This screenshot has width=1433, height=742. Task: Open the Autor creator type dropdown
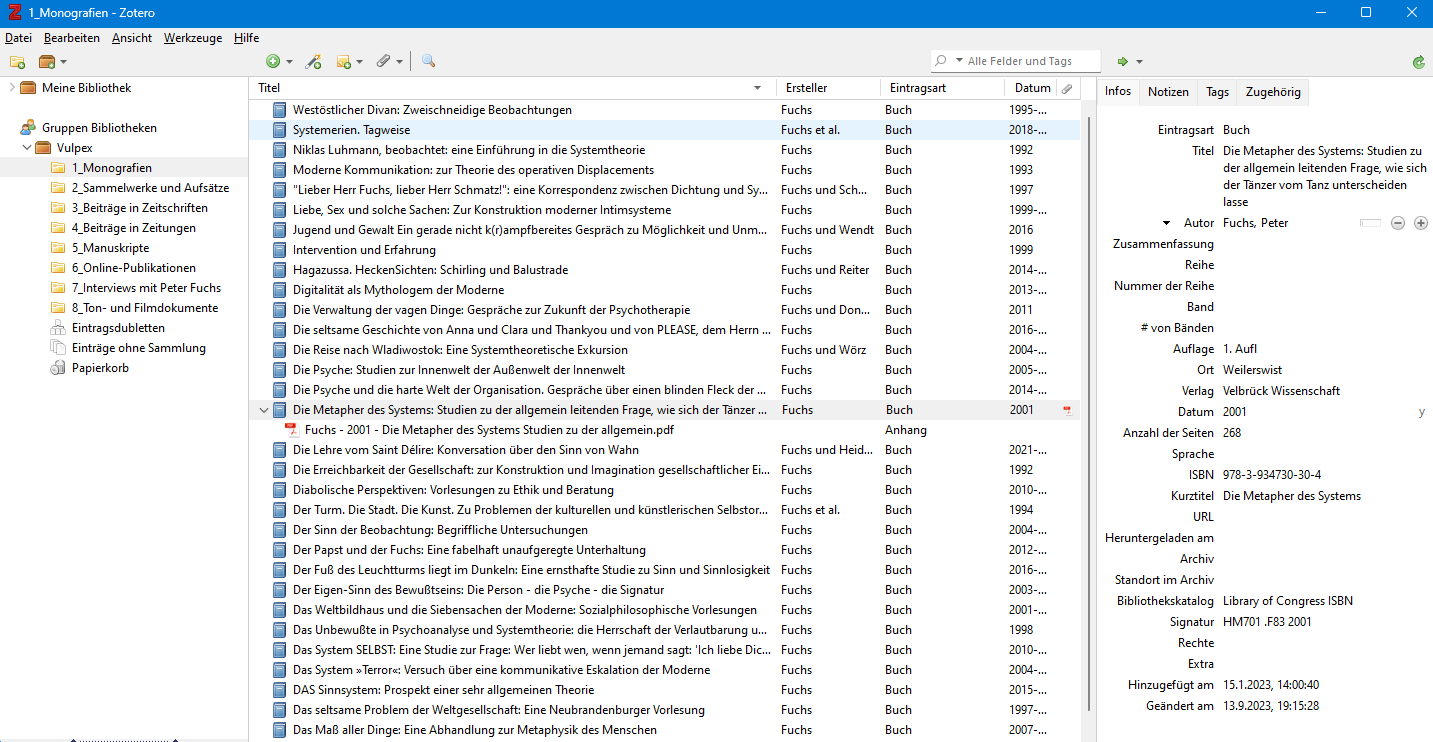[x=1166, y=223]
